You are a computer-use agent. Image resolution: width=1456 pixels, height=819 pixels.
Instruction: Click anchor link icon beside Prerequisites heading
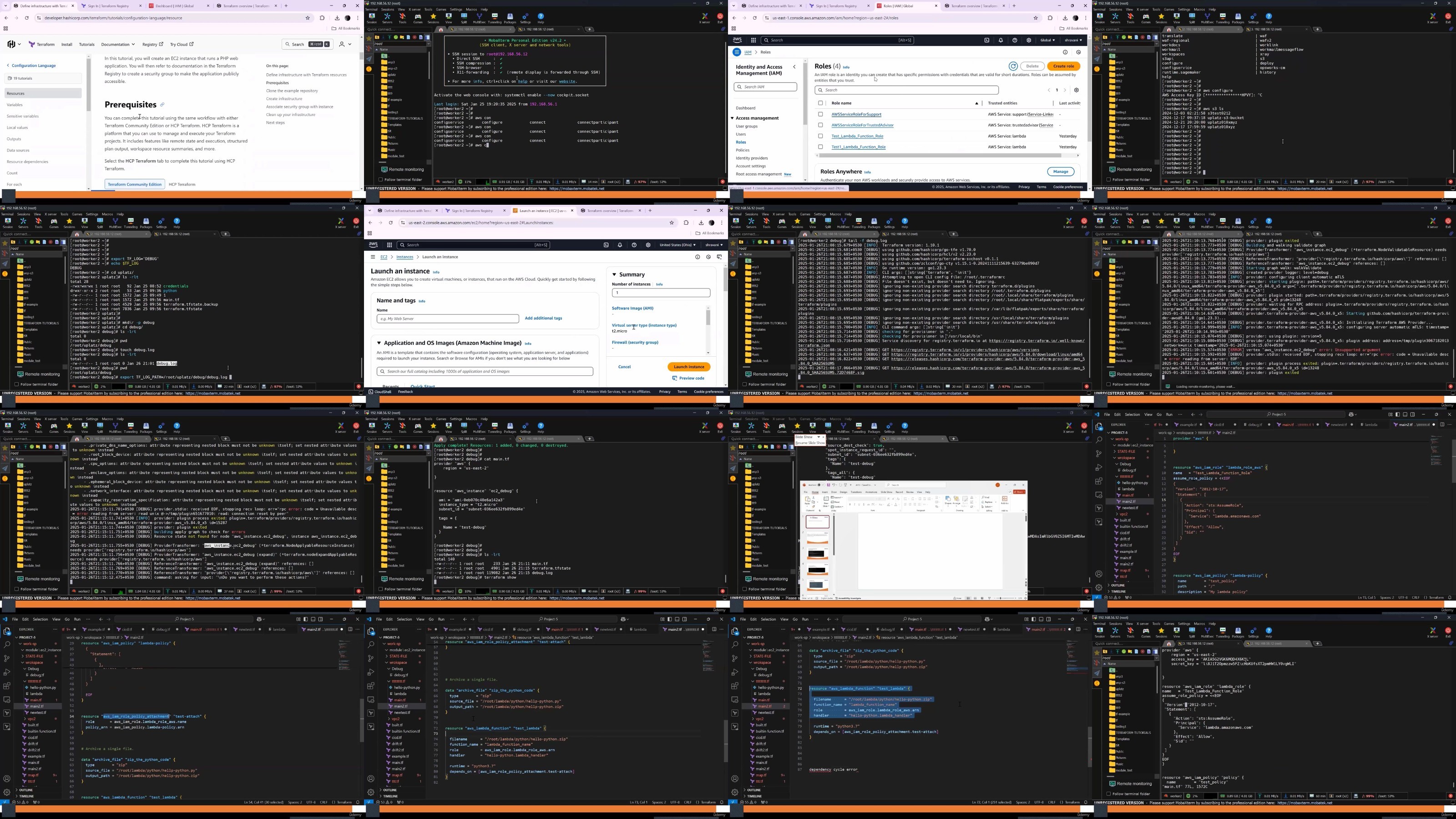coord(162,105)
